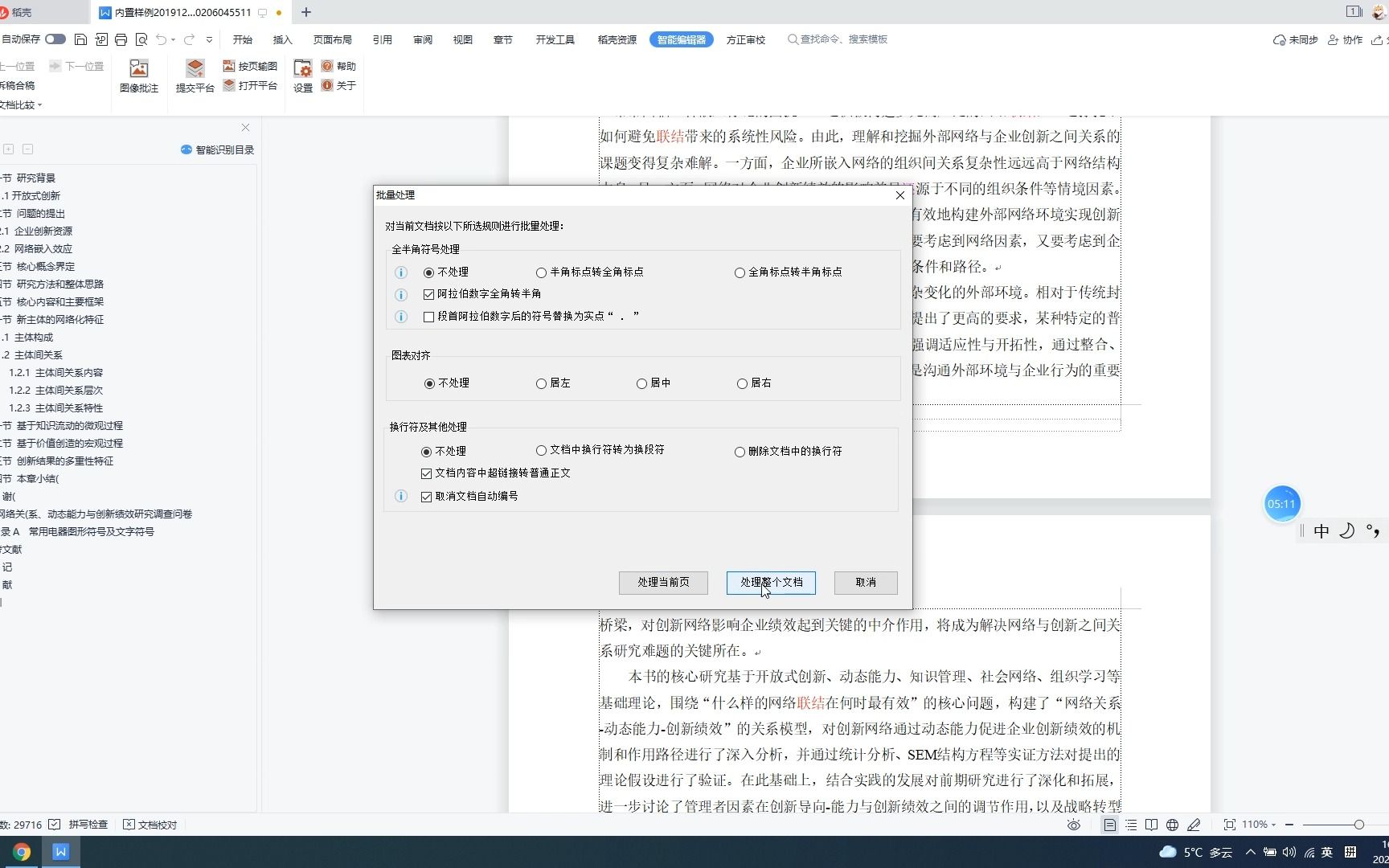Click the 智能识别目录 cloud icon
Viewport: 1389px width, 868px height.
(x=186, y=149)
